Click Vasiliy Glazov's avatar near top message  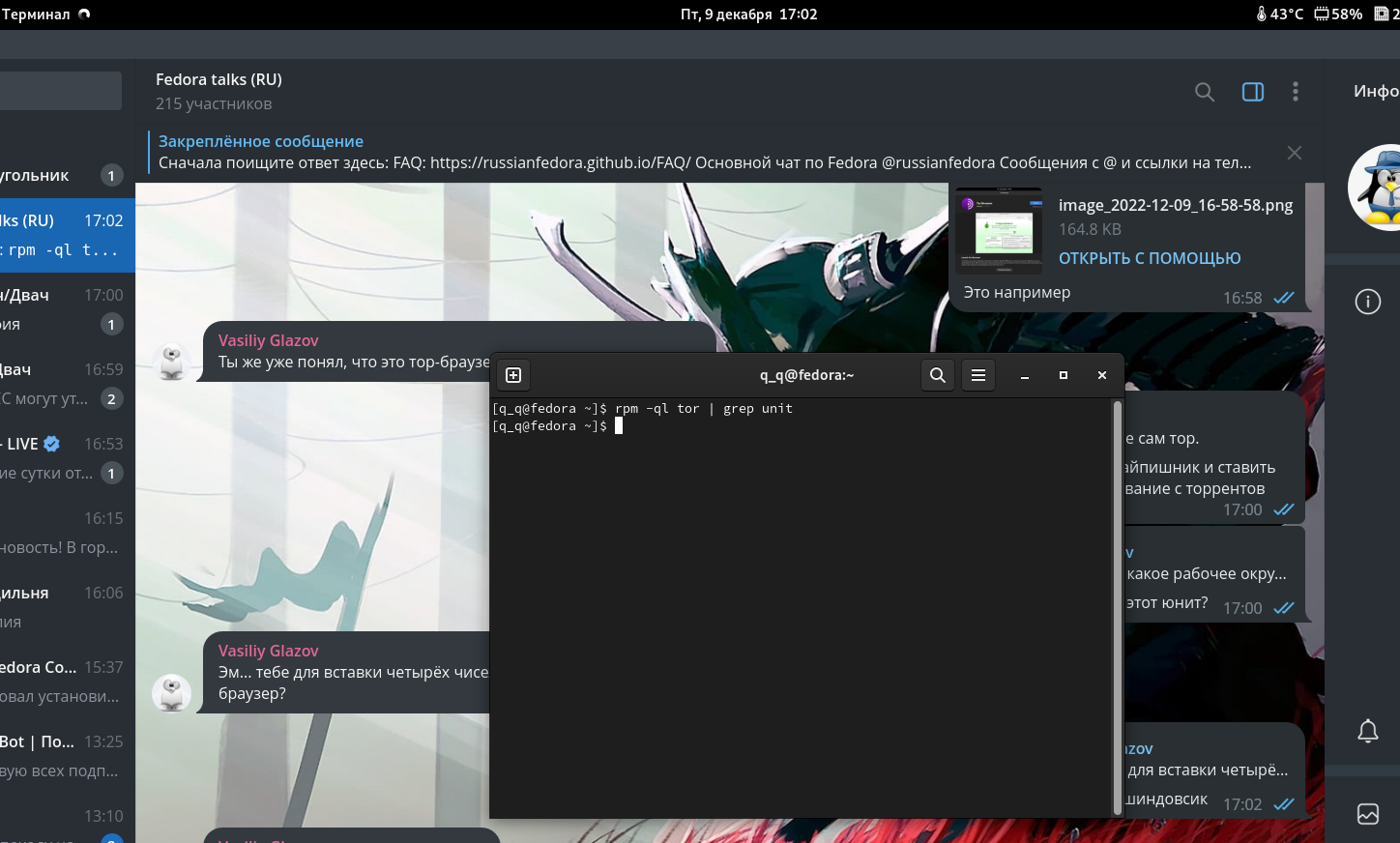point(172,362)
